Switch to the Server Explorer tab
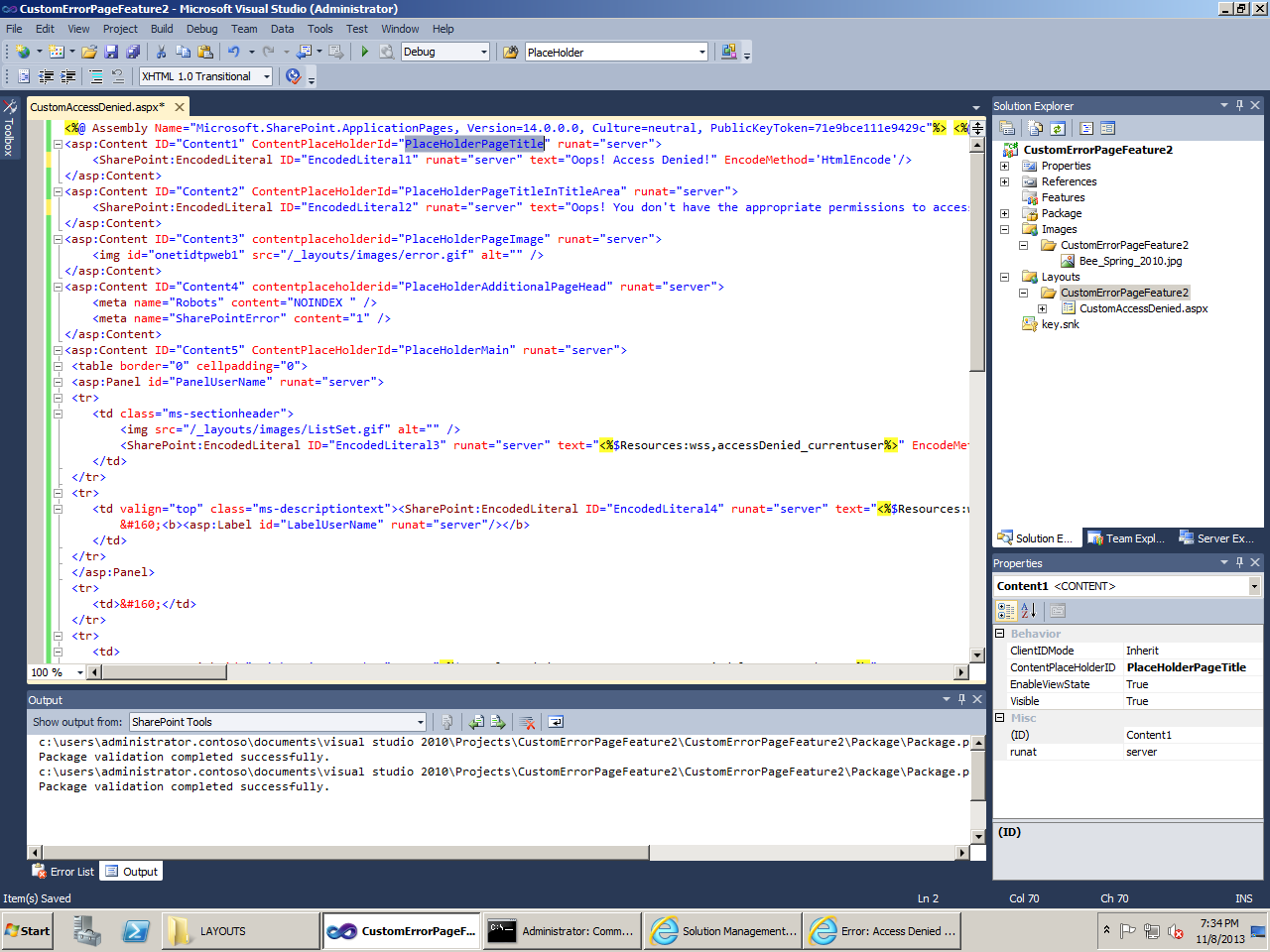1270x952 pixels. [x=1216, y=538]
